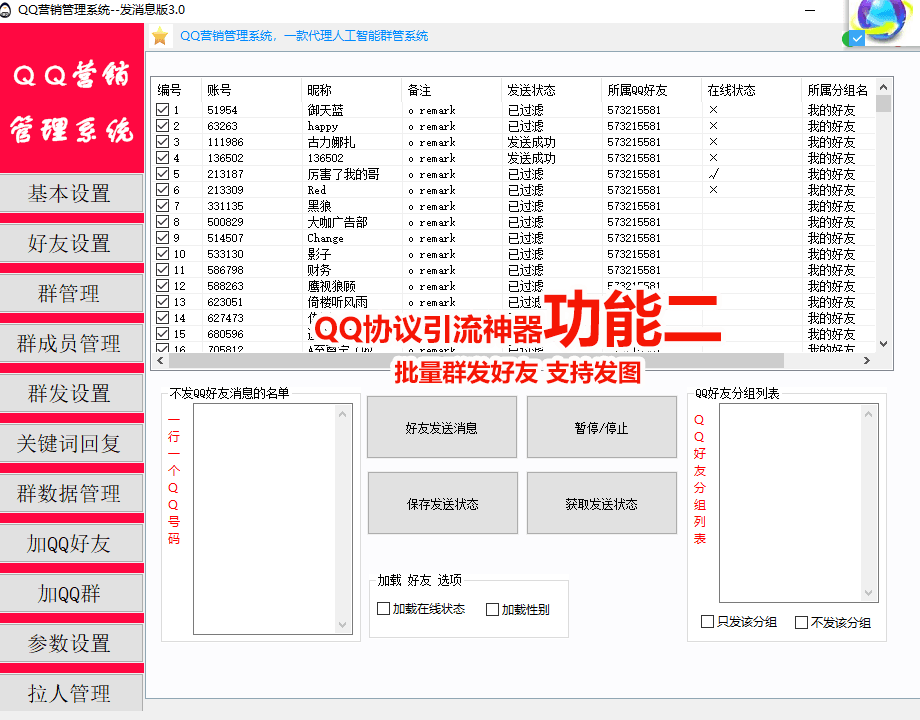The image size is (920, 720).
Task: Click 发送成功 status in row 4
Action: coord(532,158)
